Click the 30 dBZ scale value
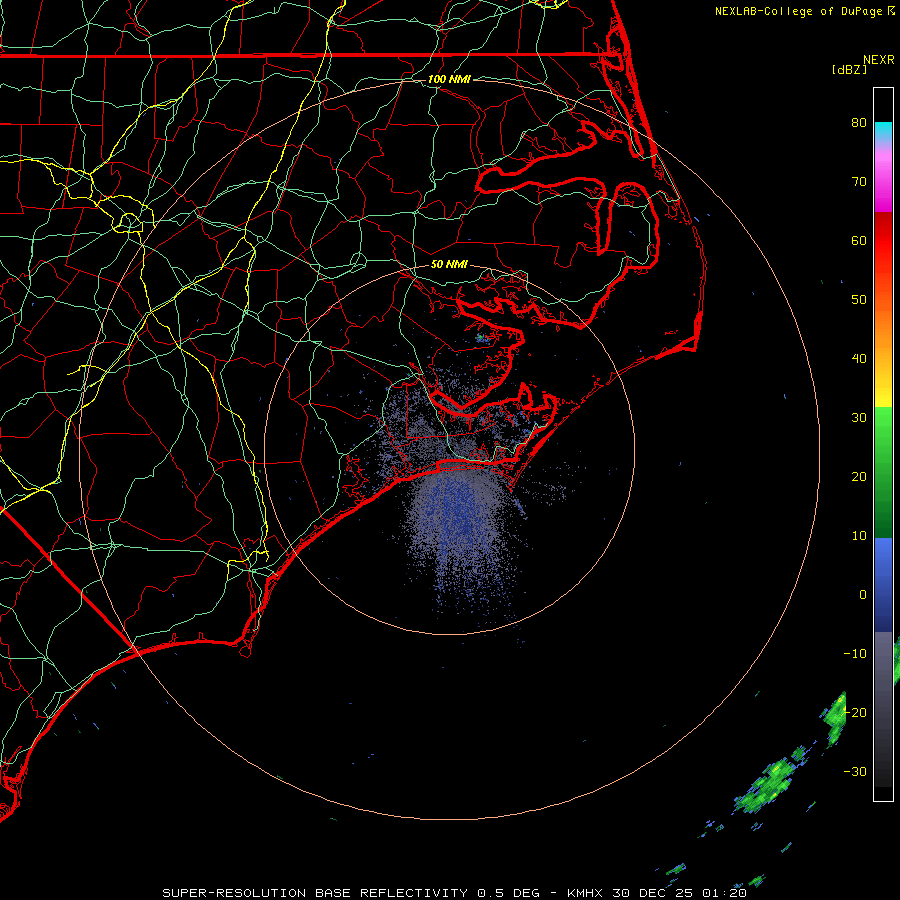Image resolution: width=900 pixels, height=900 pixels. click(x=859, y=417)
